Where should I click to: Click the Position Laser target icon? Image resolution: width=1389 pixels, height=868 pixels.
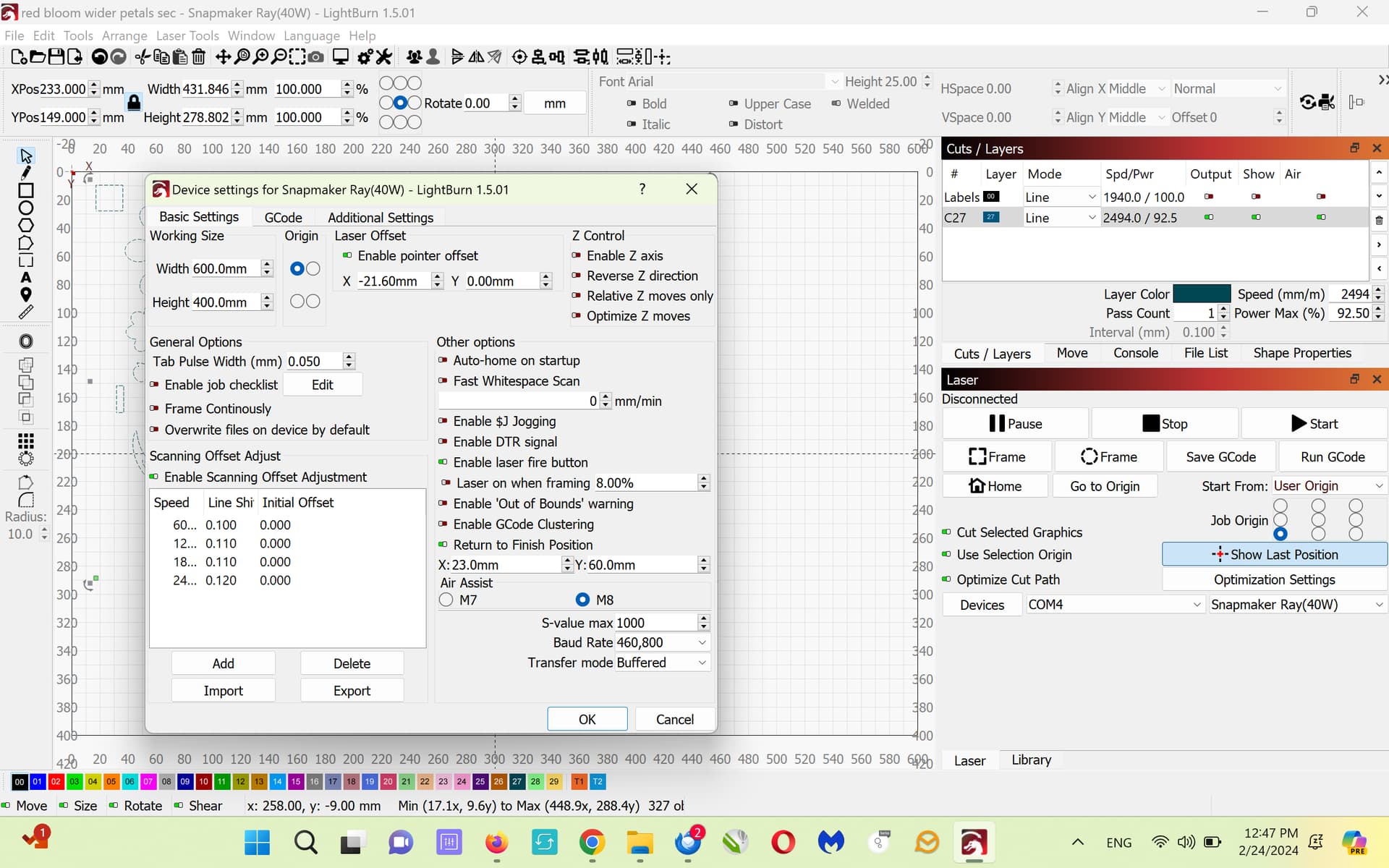point(519,56)
